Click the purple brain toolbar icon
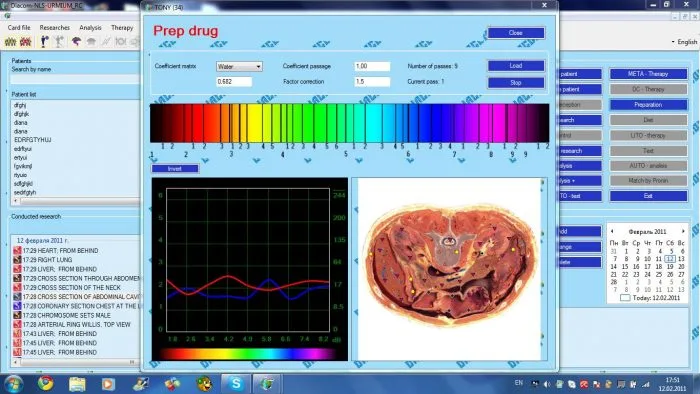This screenshot has width=700, height=394. pos(76,42)
